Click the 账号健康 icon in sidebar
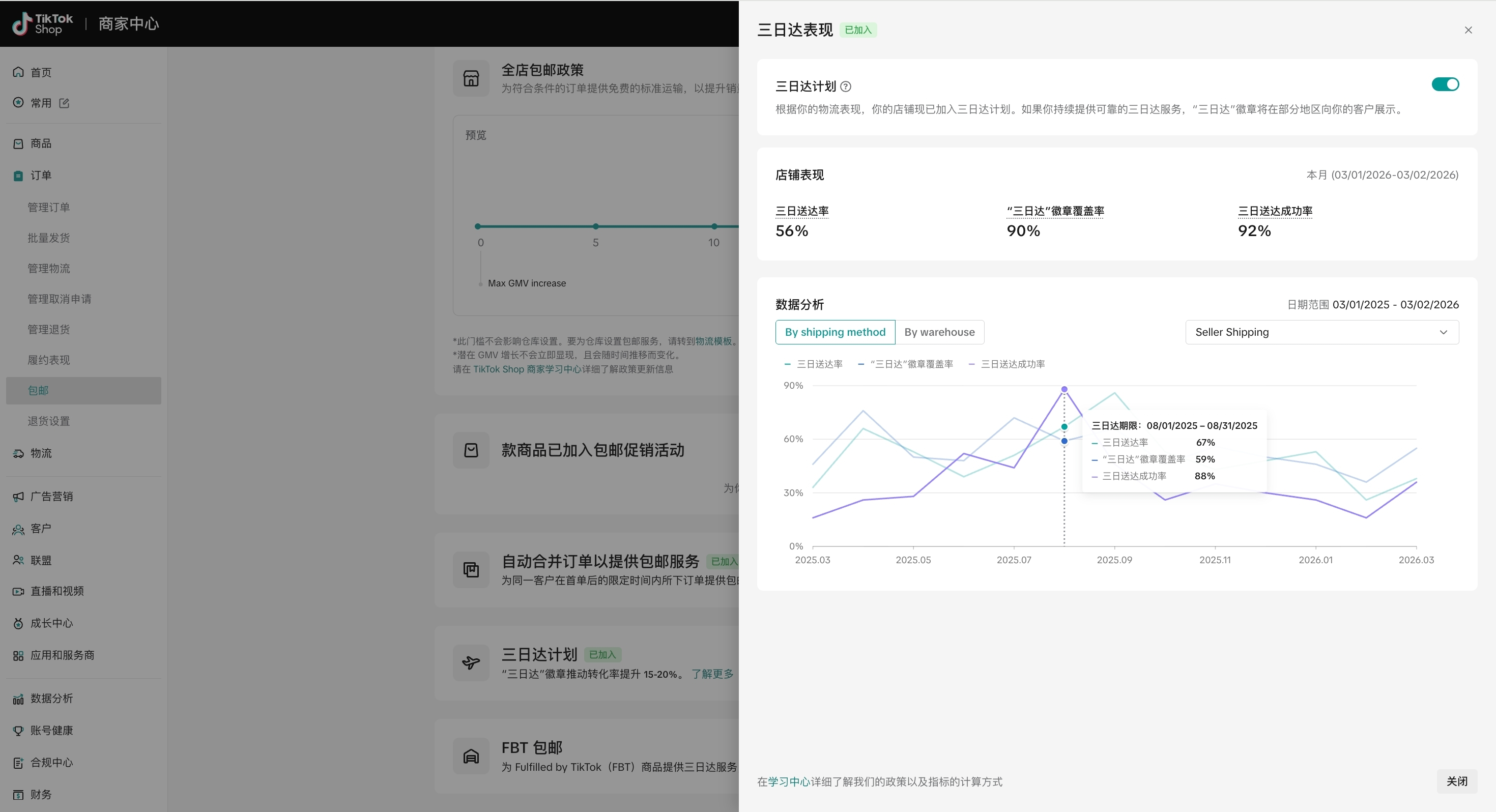This screenshot has width=1496, height=812. point(19,731)
